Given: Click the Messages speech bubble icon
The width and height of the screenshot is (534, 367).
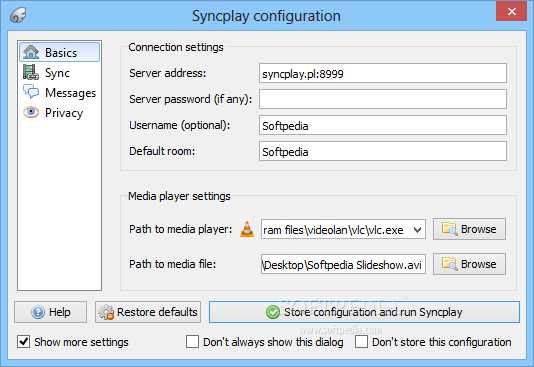Looking at the screenshot, I should coord(31,92).
